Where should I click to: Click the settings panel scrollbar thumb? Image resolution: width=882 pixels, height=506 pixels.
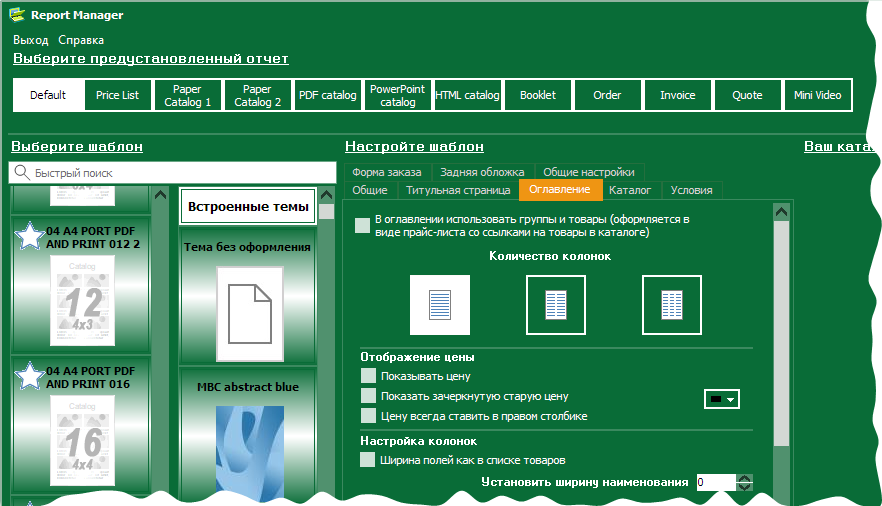tap(781, 333)
